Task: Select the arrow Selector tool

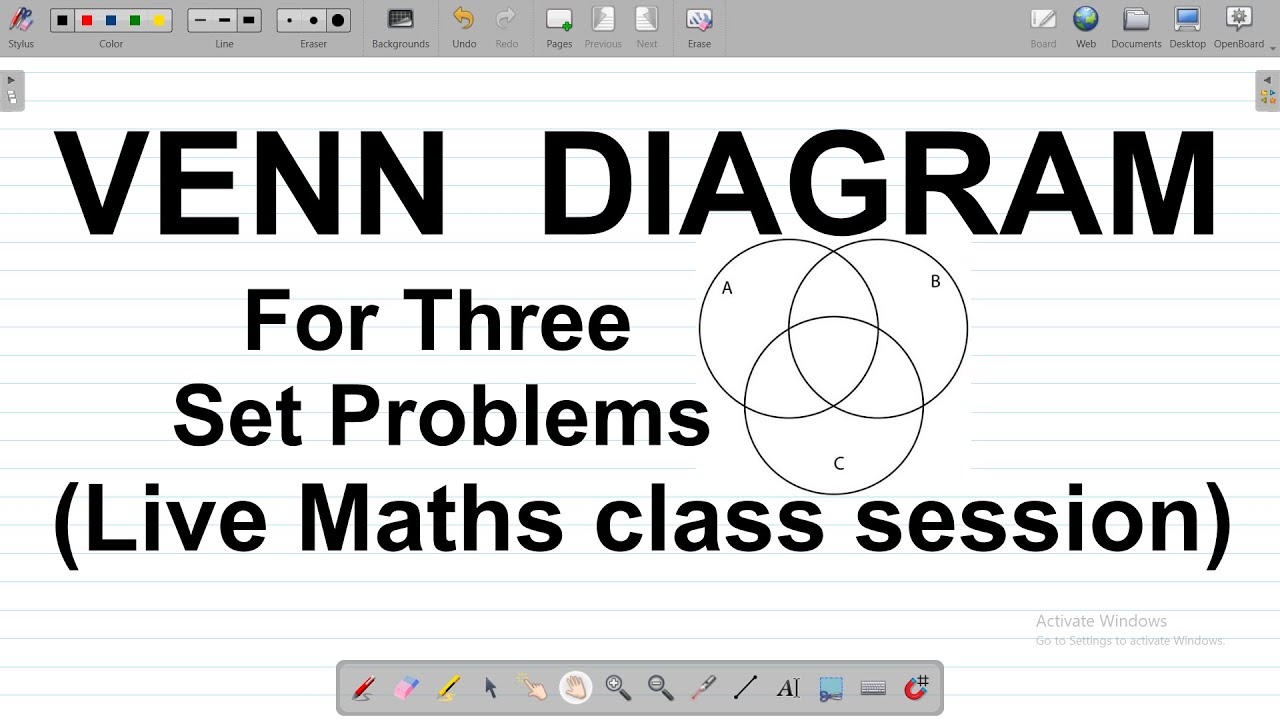Action: tap(491, 688)
